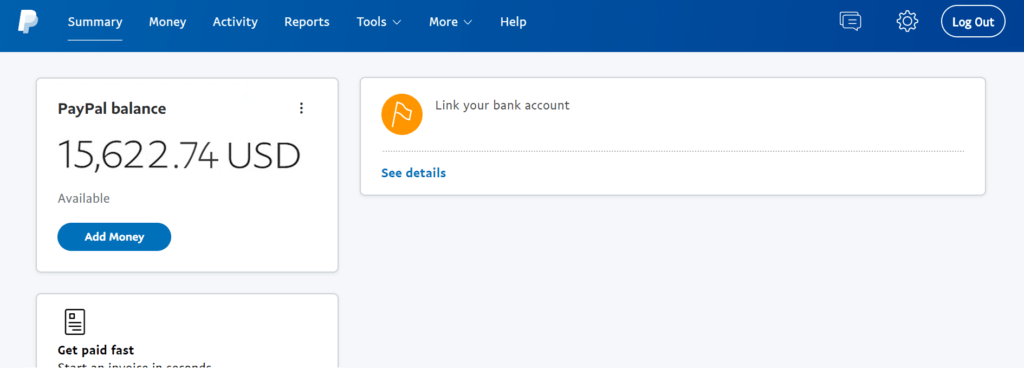1024x368 pixels.
Task: Click Link your bank account text
Action: coord(502,105)
